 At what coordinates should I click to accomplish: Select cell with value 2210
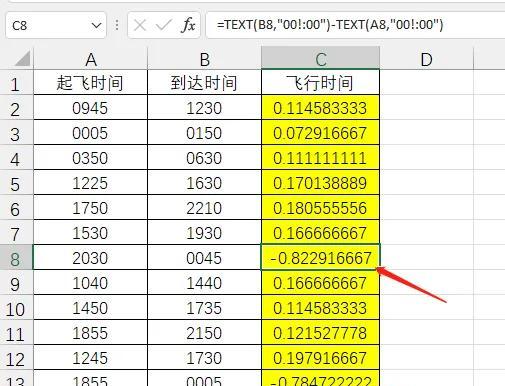(204, 208)
